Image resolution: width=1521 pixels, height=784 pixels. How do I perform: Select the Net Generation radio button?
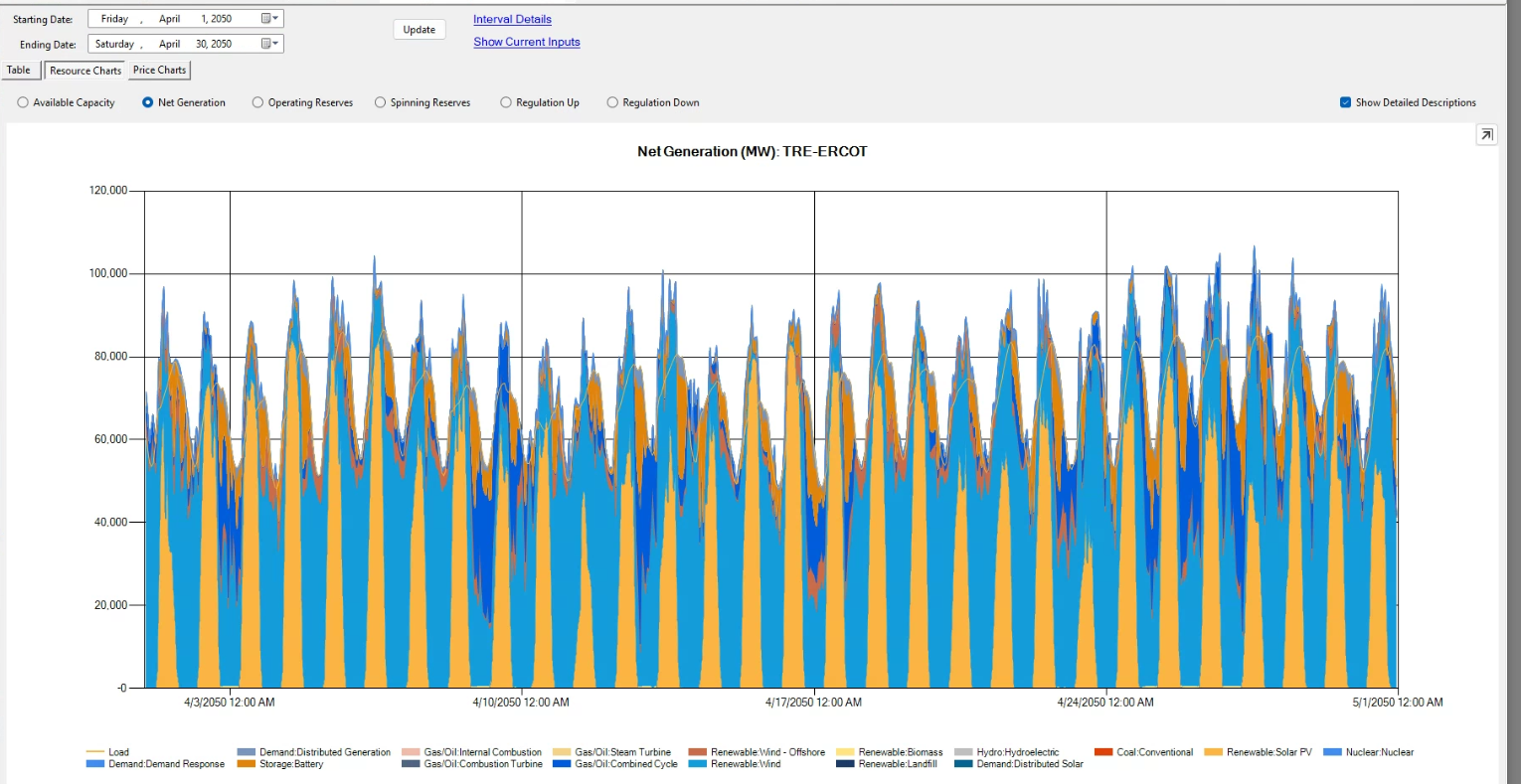click(148, 102)
